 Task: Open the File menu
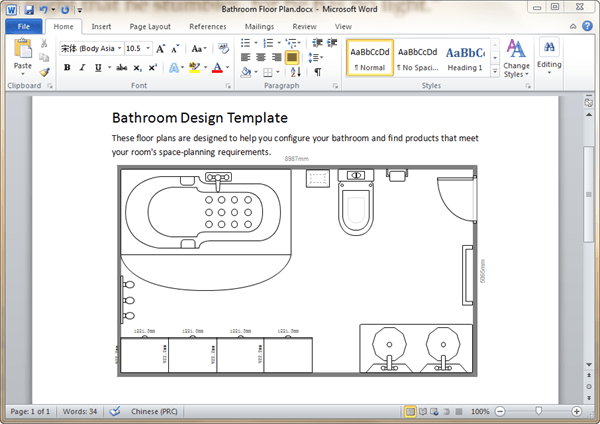[22, 26]
